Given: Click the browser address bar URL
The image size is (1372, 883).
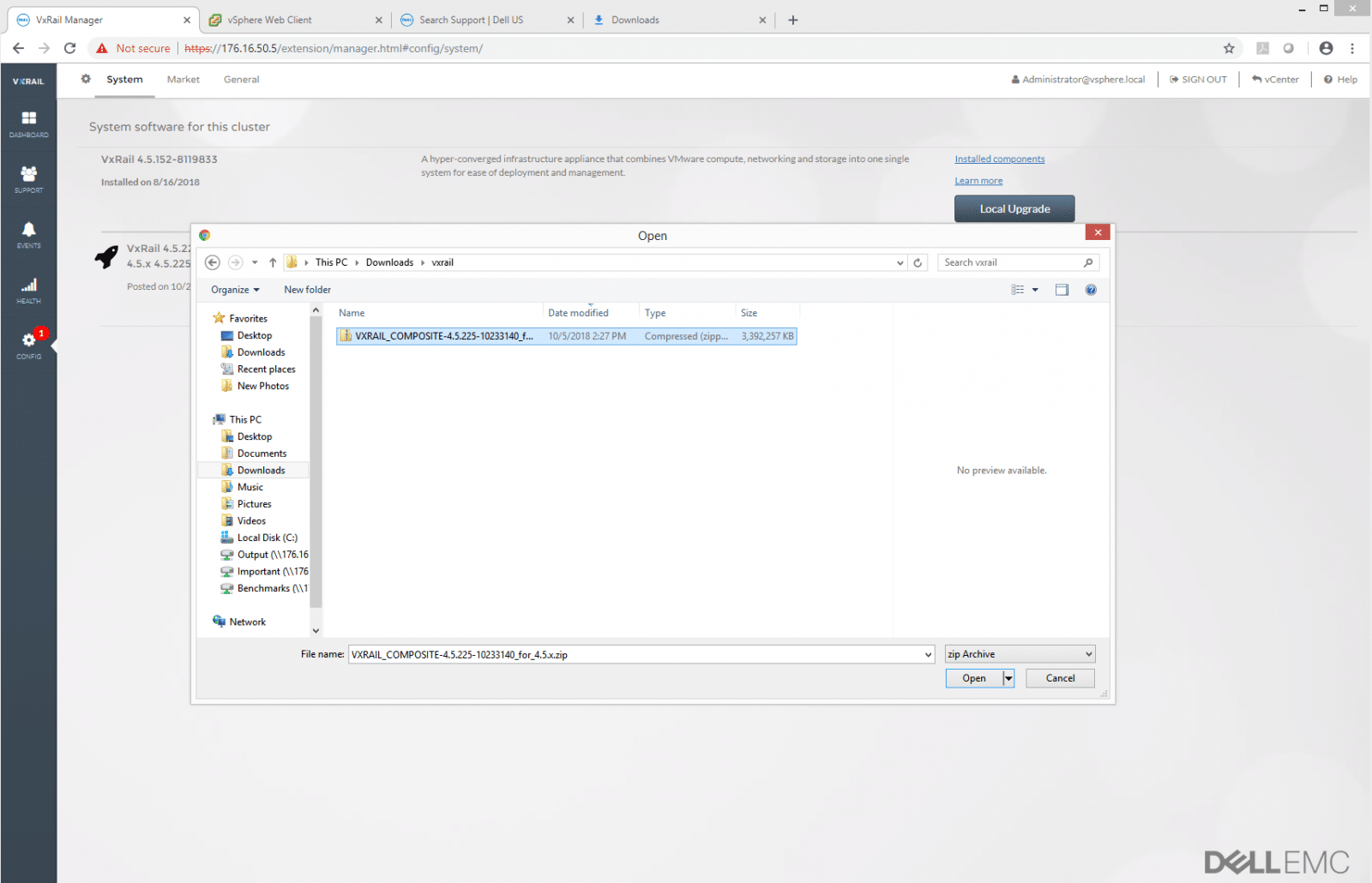Looking at the screenshot, I should pyautogui.click(x=334, y=48).
